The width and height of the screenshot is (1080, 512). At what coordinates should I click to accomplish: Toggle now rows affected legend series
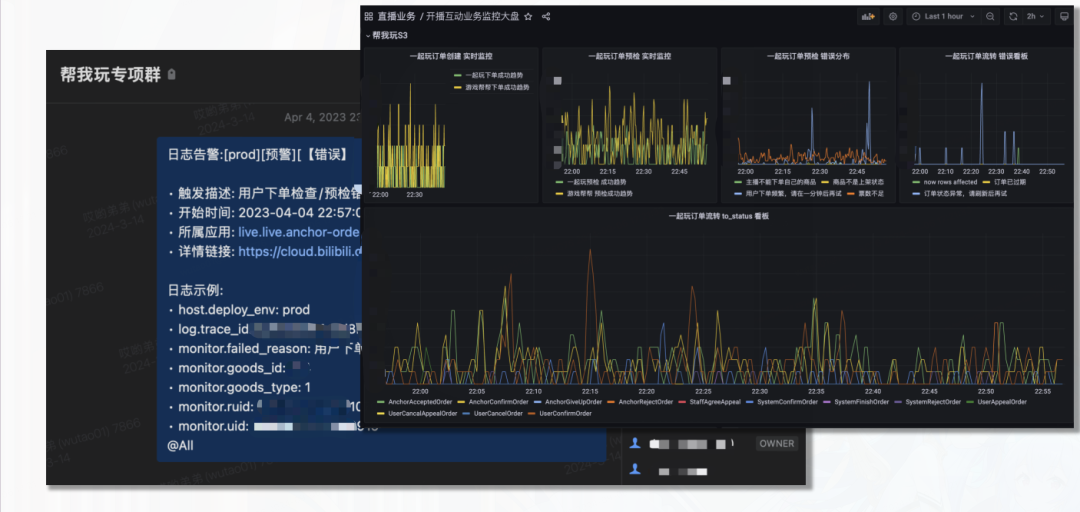[944, 182]
